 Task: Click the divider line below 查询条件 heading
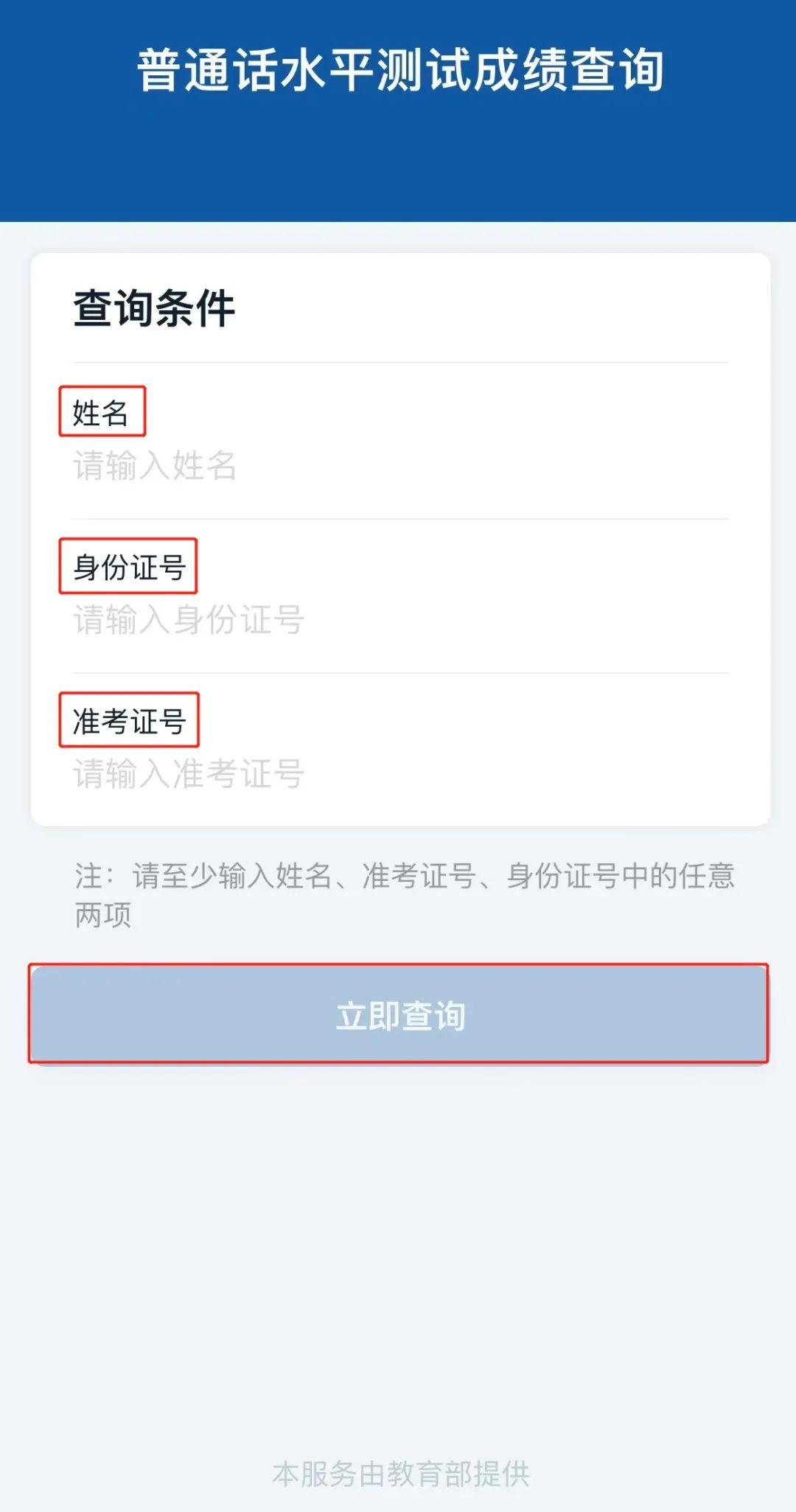(x=400, y=363)
